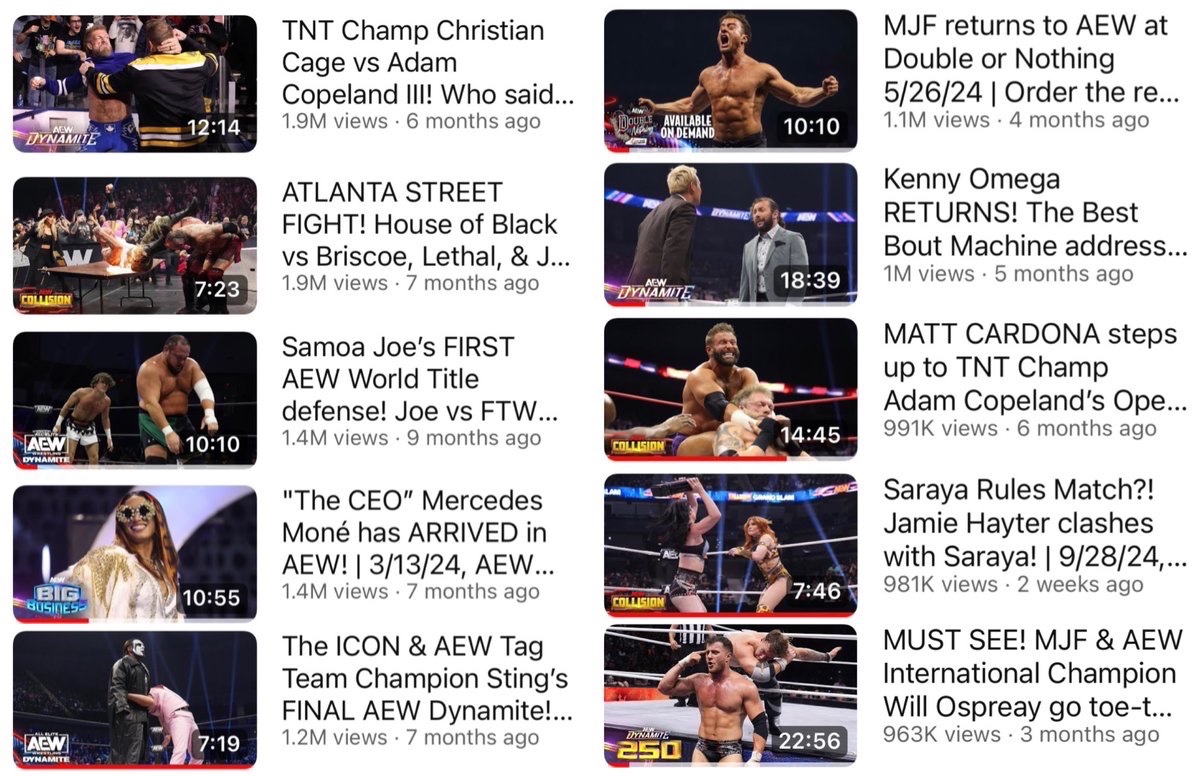Open the MJF Double or Nothing thumbnail

pos(731,80)
